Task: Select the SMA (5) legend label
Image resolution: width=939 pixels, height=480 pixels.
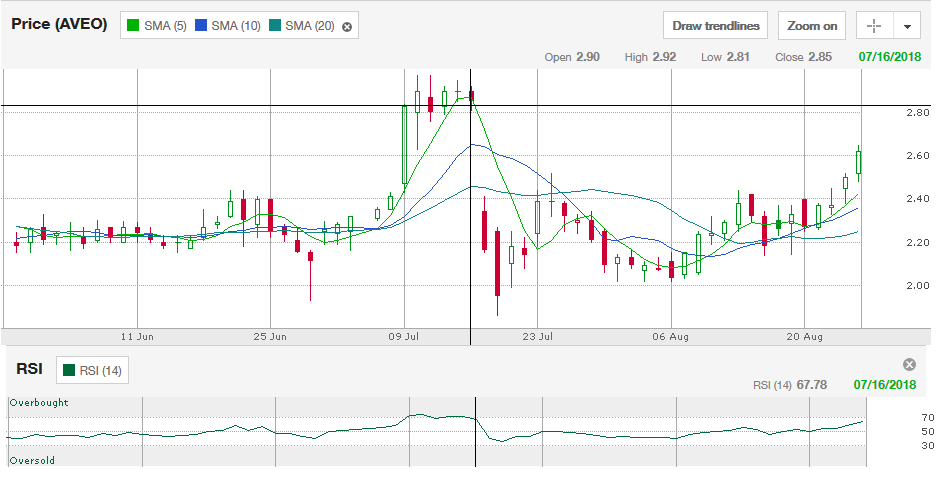Action: (x=165, y=26)
